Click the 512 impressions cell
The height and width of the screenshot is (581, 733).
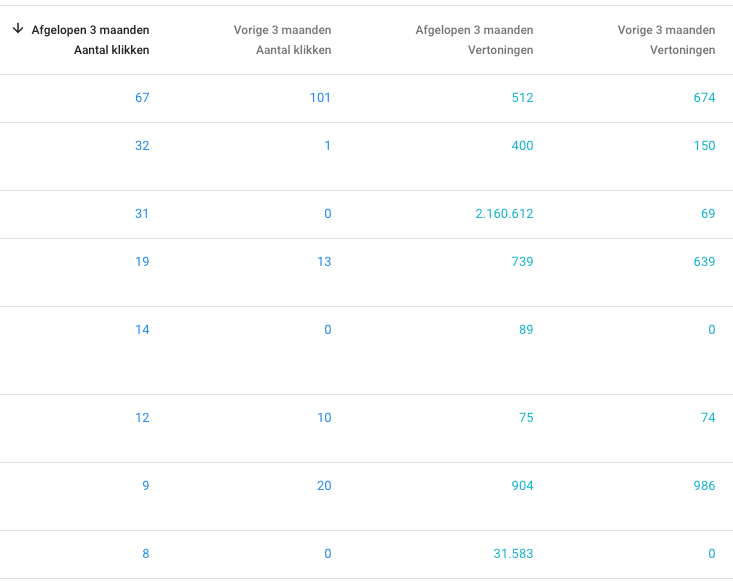point(522,98)
